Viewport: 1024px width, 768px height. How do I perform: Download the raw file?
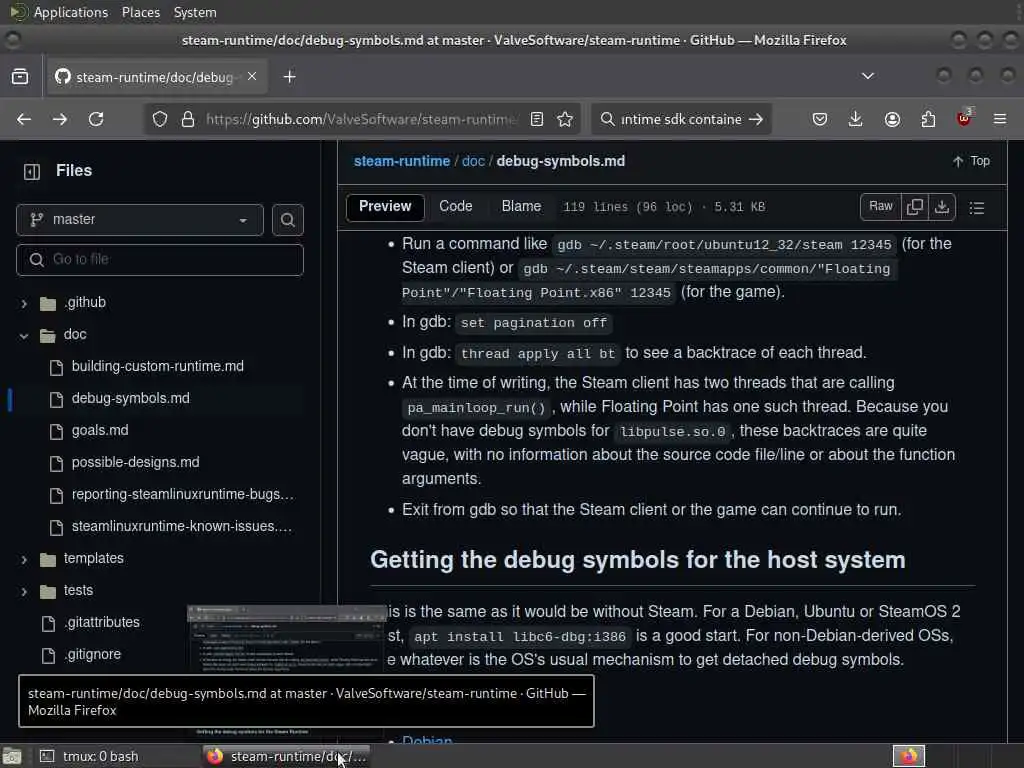click(942, 207)
